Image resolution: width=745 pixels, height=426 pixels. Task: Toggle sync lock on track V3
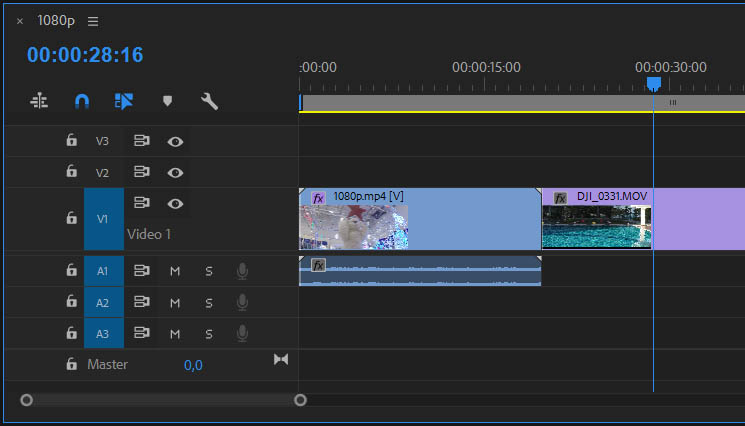[x=142, y=141]
